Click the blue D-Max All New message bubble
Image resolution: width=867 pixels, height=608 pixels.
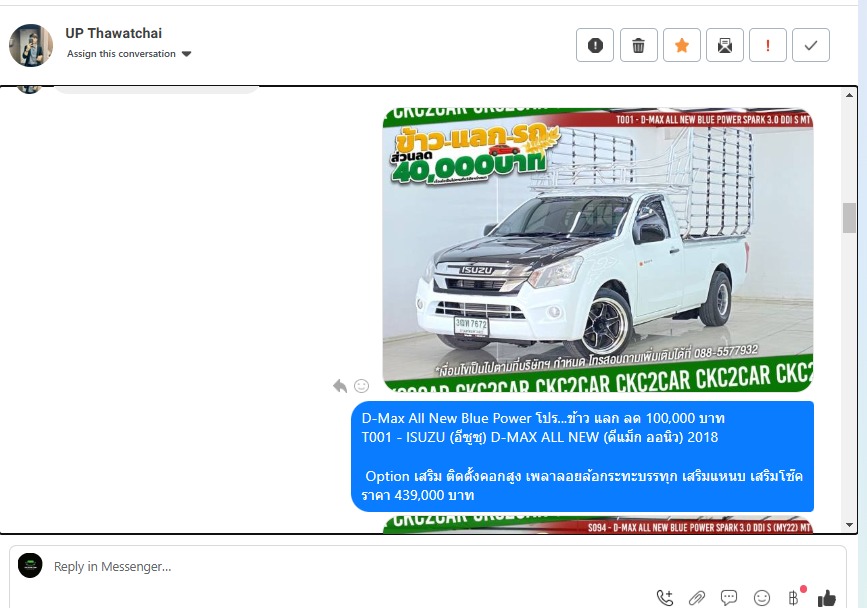point(582,457)
